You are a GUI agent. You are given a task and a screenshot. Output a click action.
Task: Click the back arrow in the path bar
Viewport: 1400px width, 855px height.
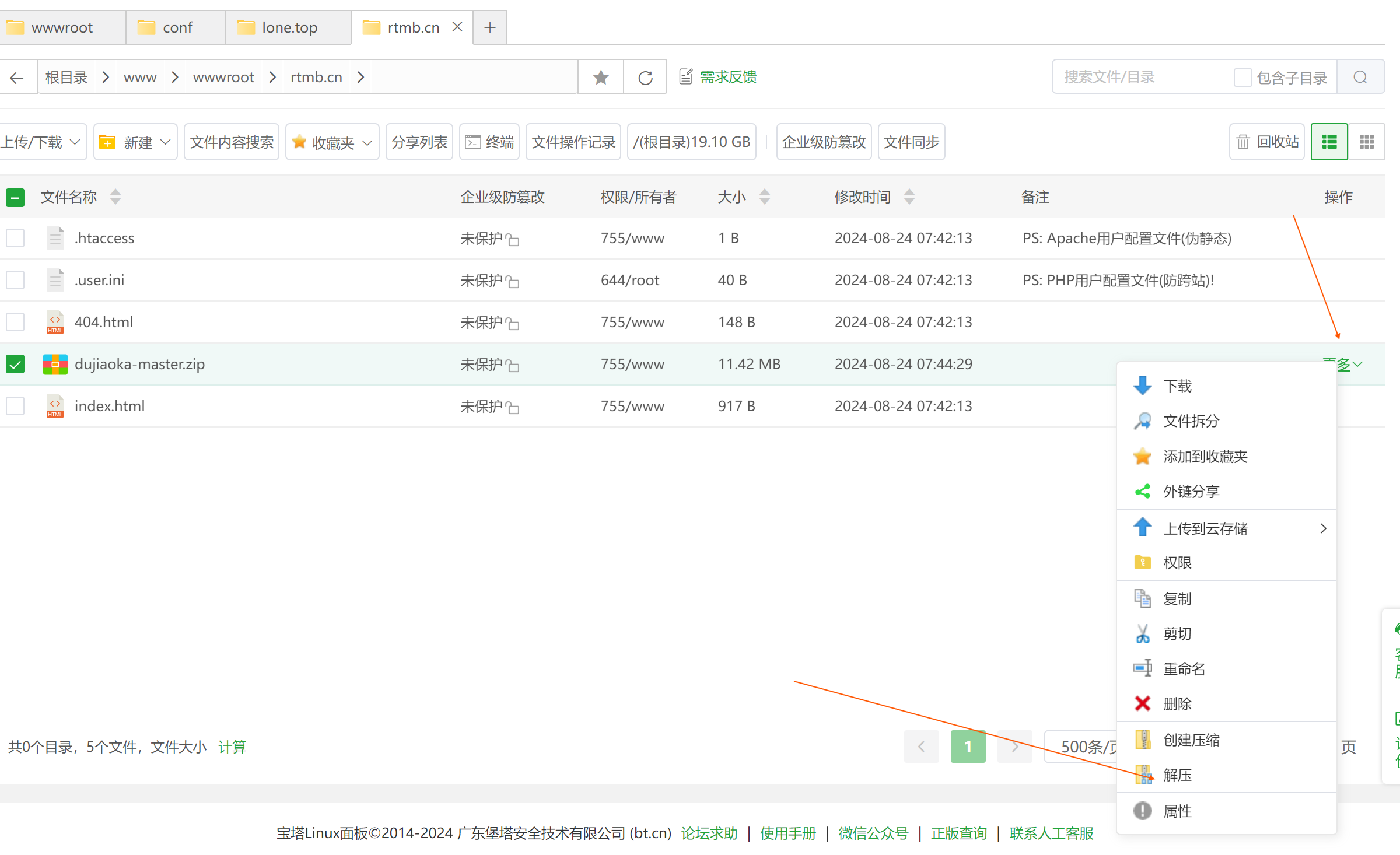coord(17,77)
